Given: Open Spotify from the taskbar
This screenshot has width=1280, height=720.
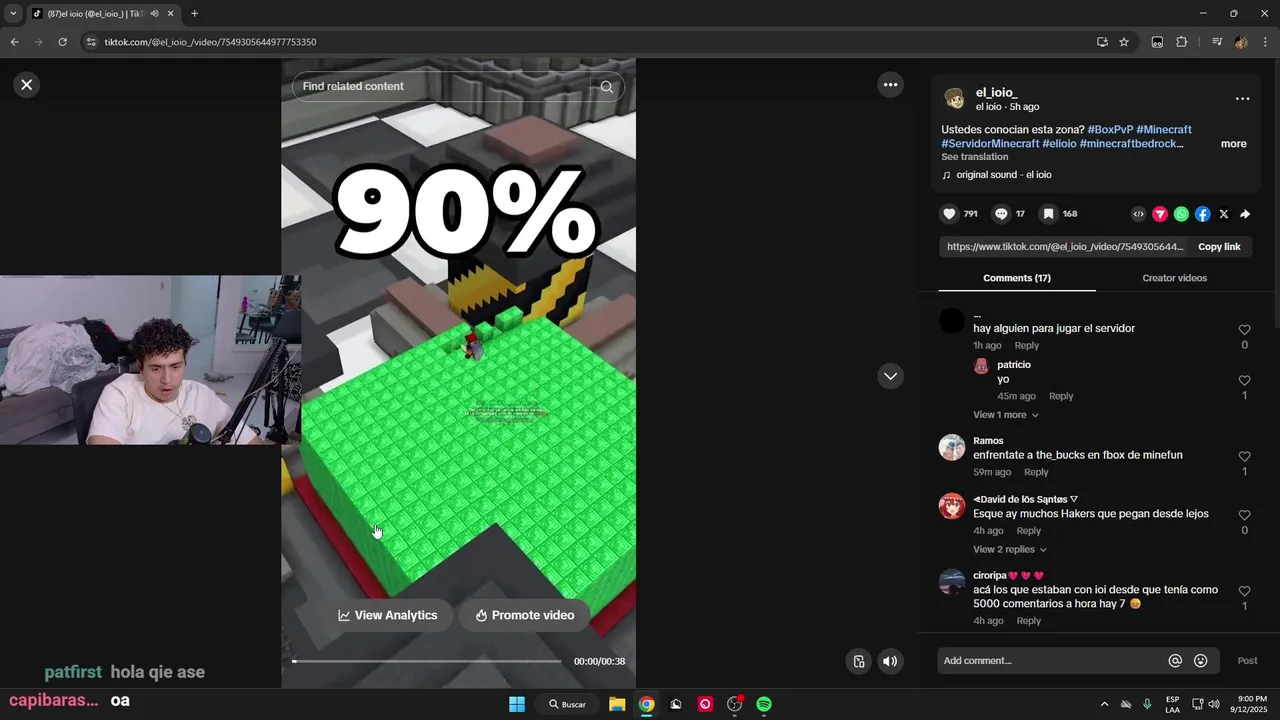Looking at the screenshot, I should [764, 704].
